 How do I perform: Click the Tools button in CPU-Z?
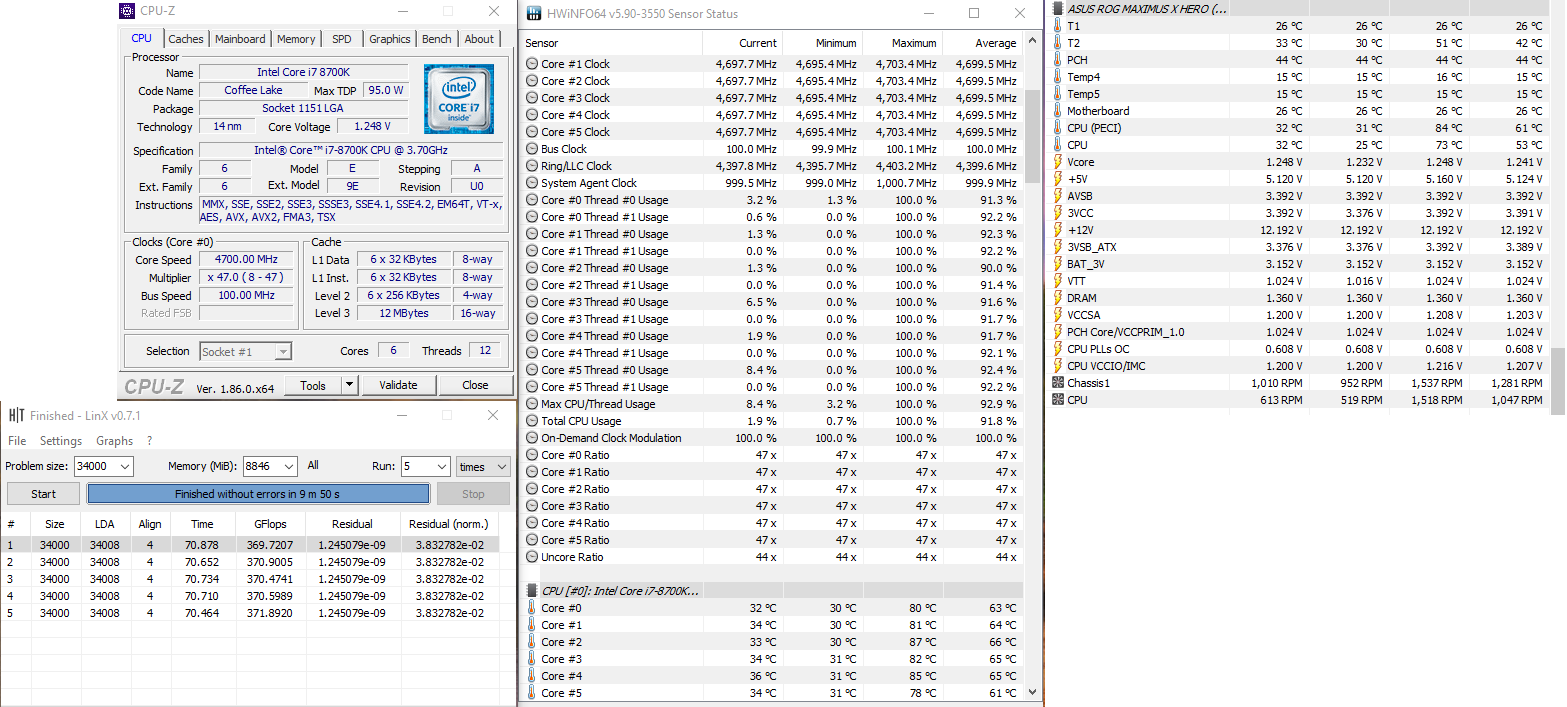(313, 385)
